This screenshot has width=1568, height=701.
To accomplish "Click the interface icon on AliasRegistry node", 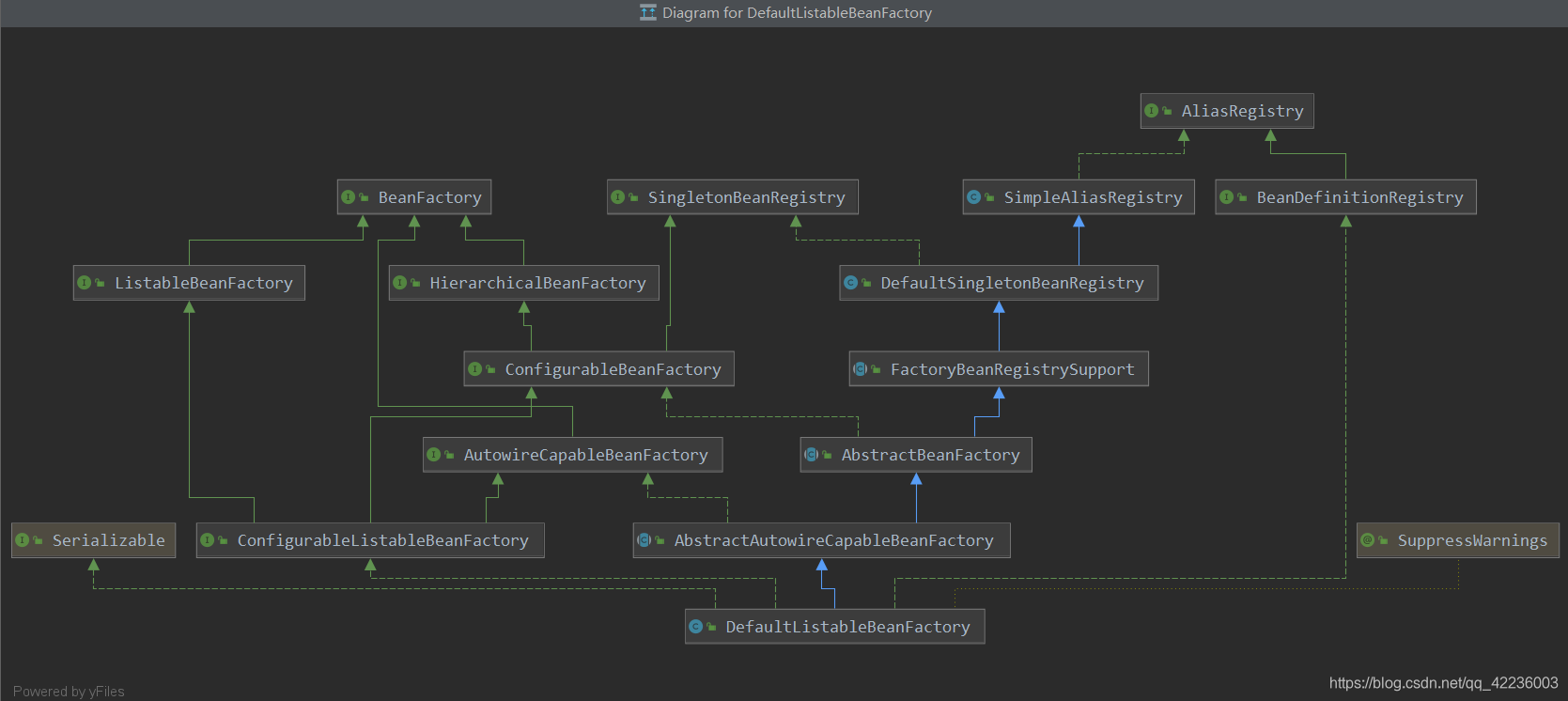I will pos(1151,111).
